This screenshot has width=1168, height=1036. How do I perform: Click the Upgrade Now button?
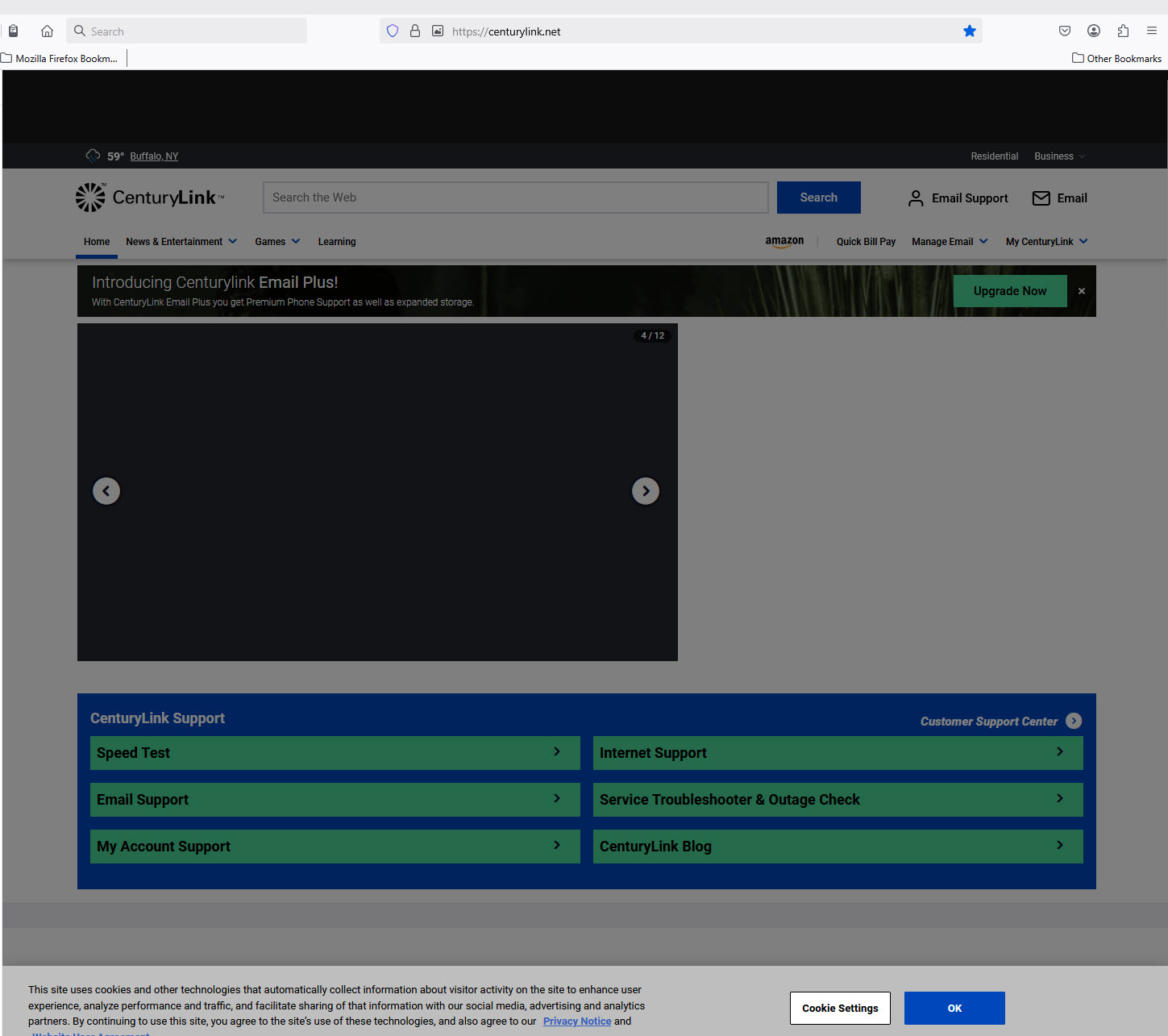click(x=1010, y=291)
